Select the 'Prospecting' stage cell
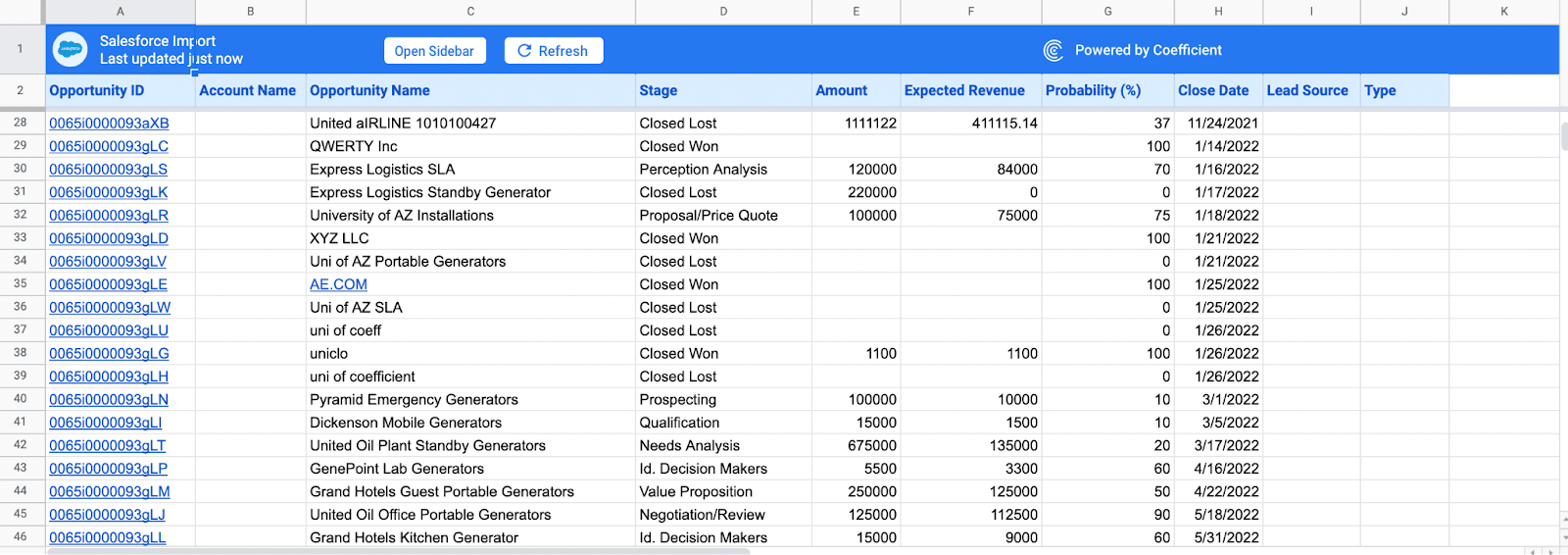Image resolution: width=1568 pixels, height=555 pixels. click(723, 400)
